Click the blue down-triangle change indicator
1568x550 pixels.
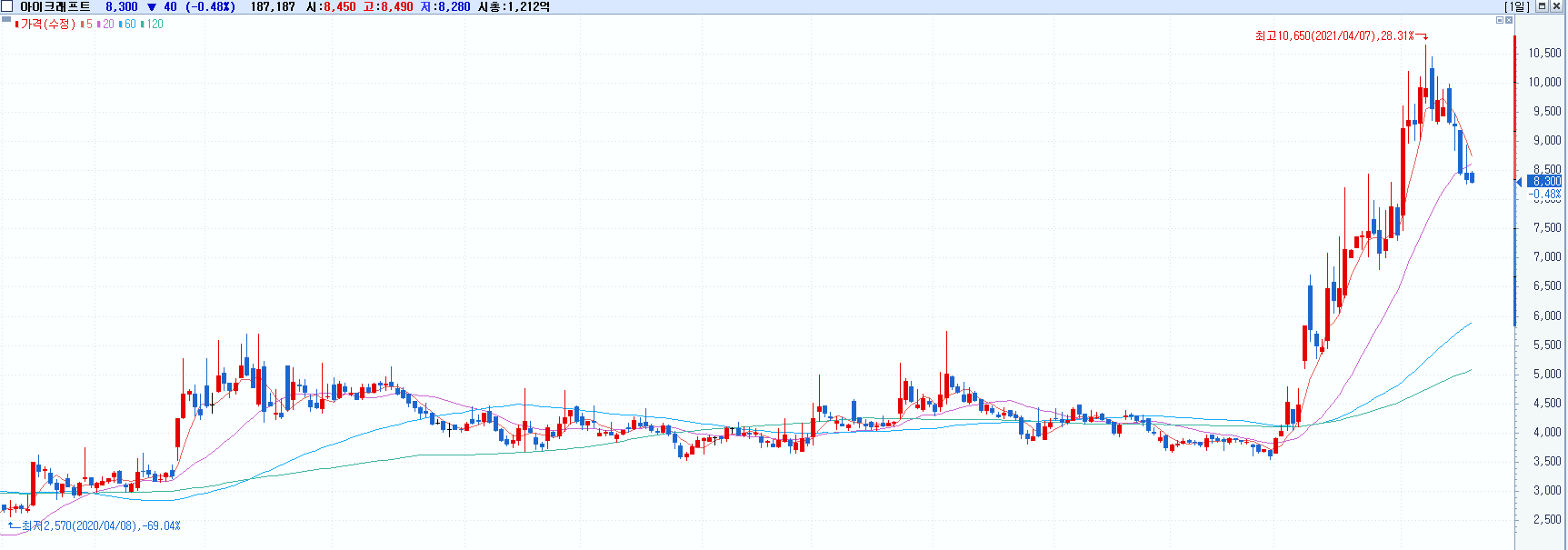pos(152,7)
